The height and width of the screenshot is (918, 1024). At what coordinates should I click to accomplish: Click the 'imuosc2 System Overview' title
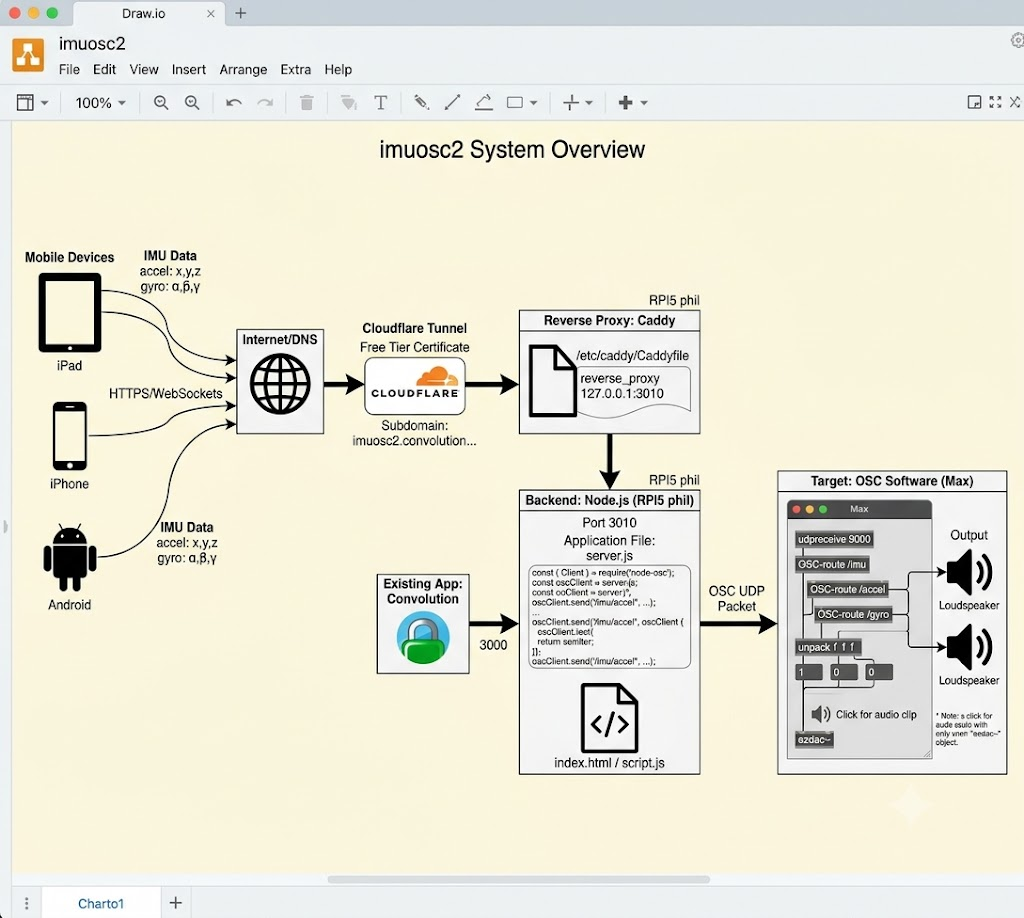click(512, 150)
